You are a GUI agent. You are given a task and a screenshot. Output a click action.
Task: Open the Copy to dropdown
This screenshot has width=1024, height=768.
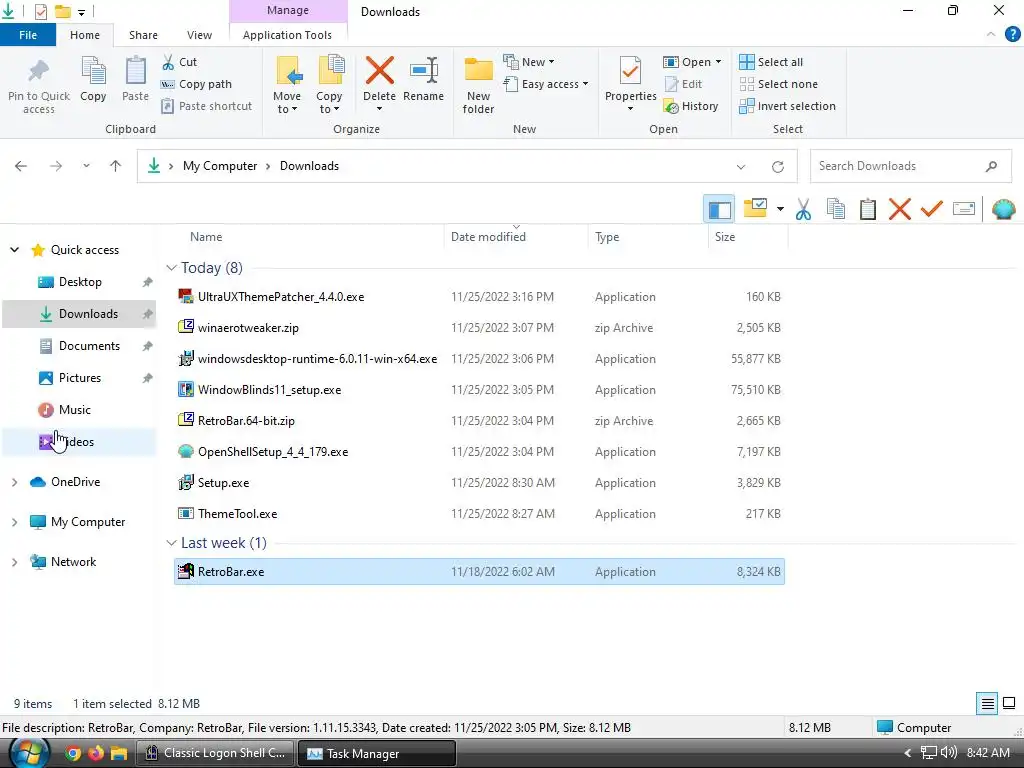[x=328, y=85]
